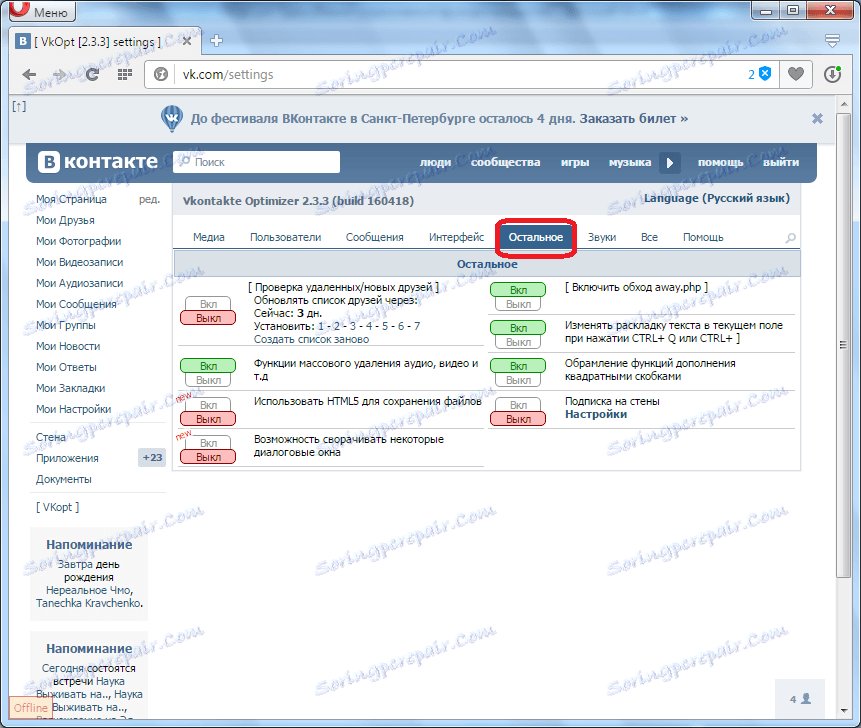Select the Остальное tab

pos(536,237)
